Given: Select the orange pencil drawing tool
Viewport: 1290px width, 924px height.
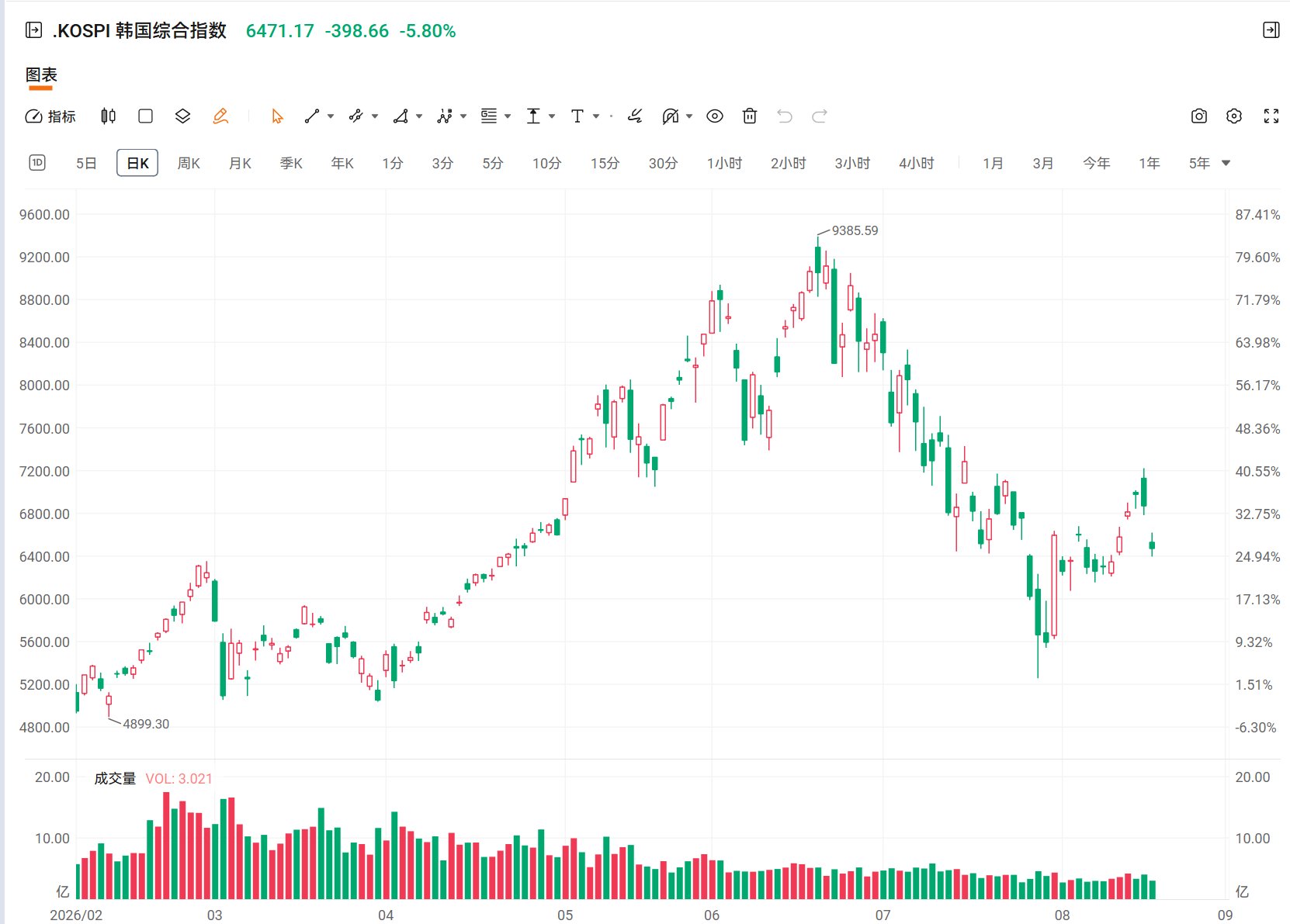Looking at the screenshot, I should (220, 116).
